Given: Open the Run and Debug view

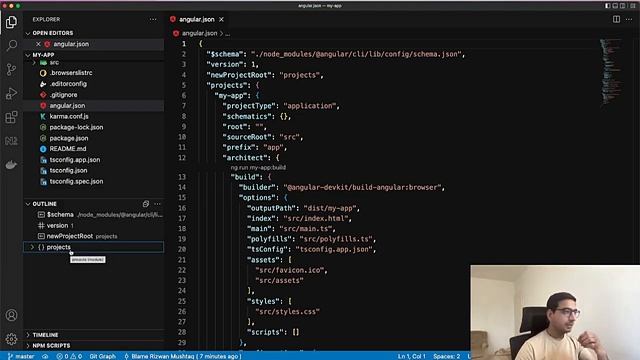Looking at the screenshot, I should point(11,93).
